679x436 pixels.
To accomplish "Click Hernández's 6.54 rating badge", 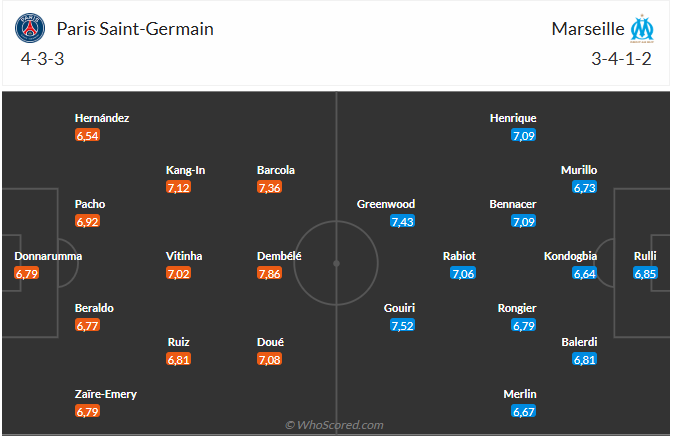I will click(x=88, y=135).
